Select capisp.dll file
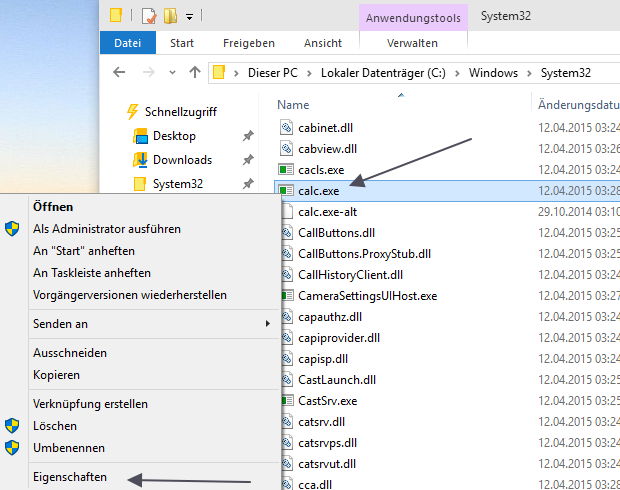This screenshot has height=490, width=620. tap(323, 359)
